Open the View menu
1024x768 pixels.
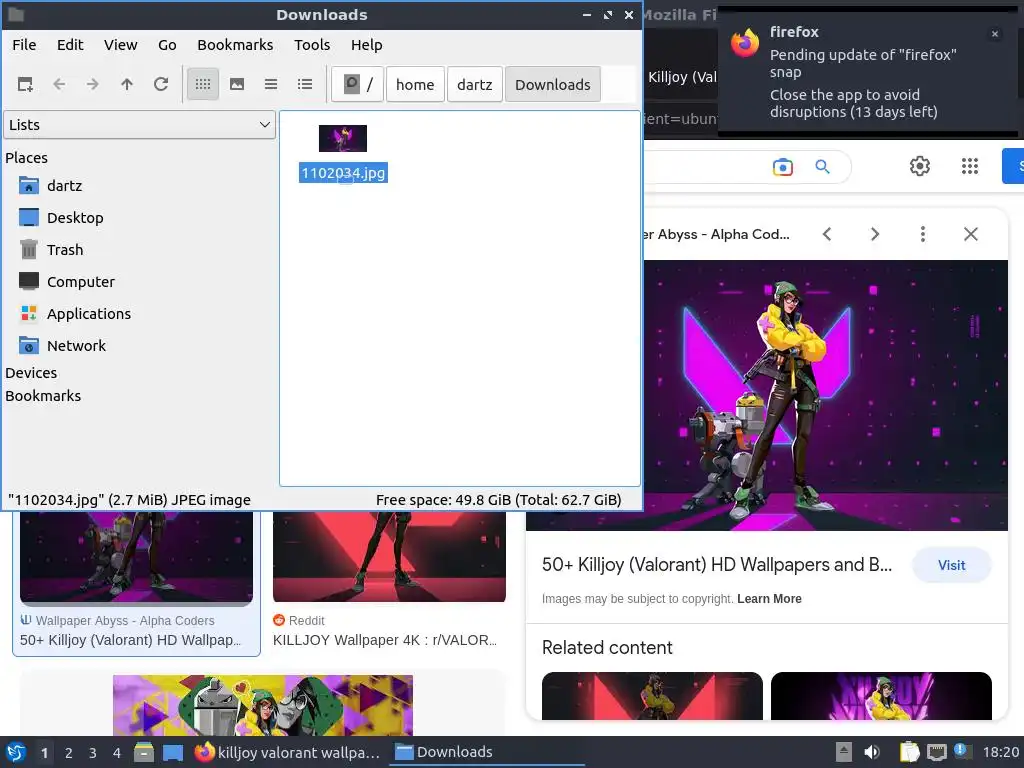point(121,45)
